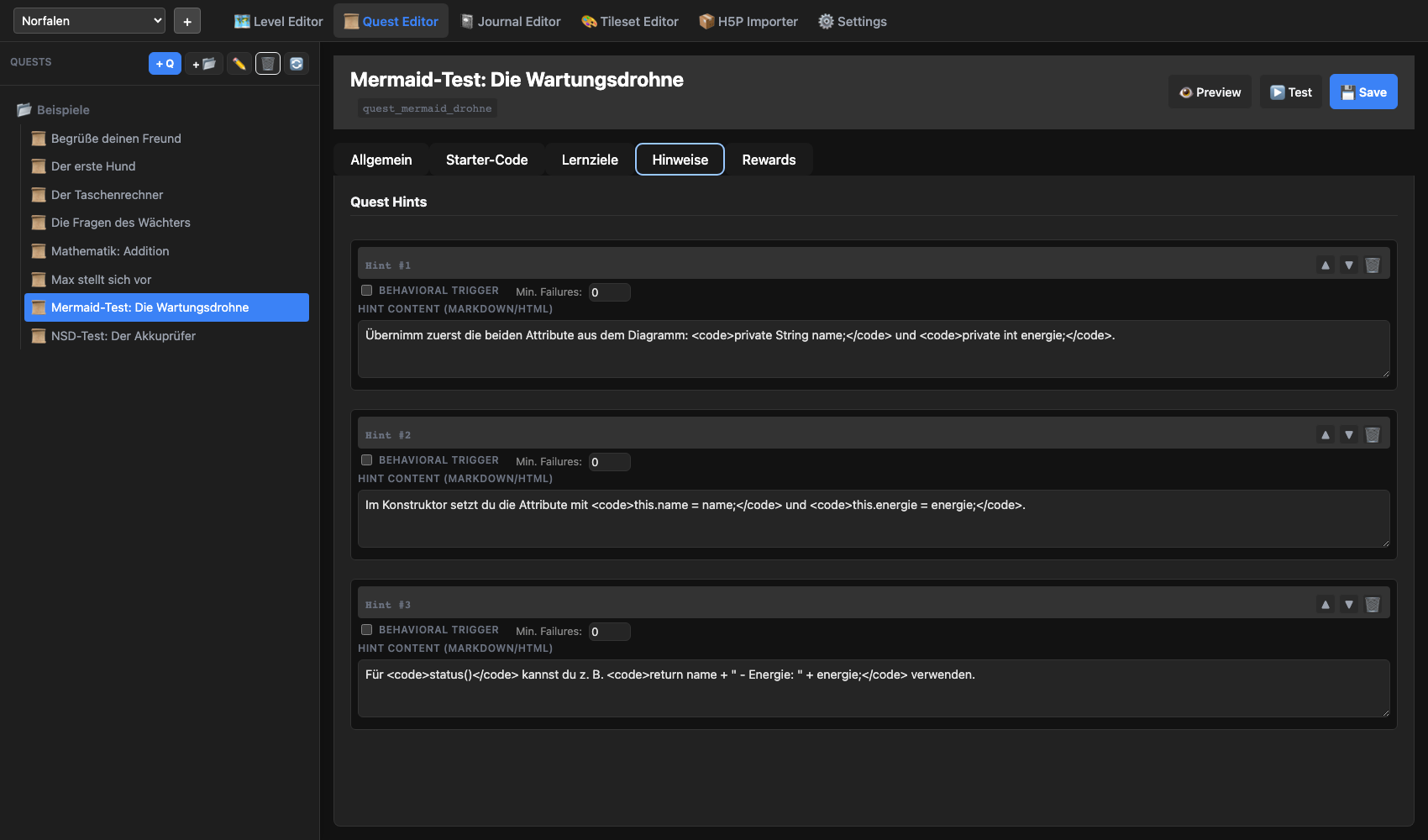Delete Hint #1 using its trash icon
This screenshot has height=840, width=1428.
1373,264
